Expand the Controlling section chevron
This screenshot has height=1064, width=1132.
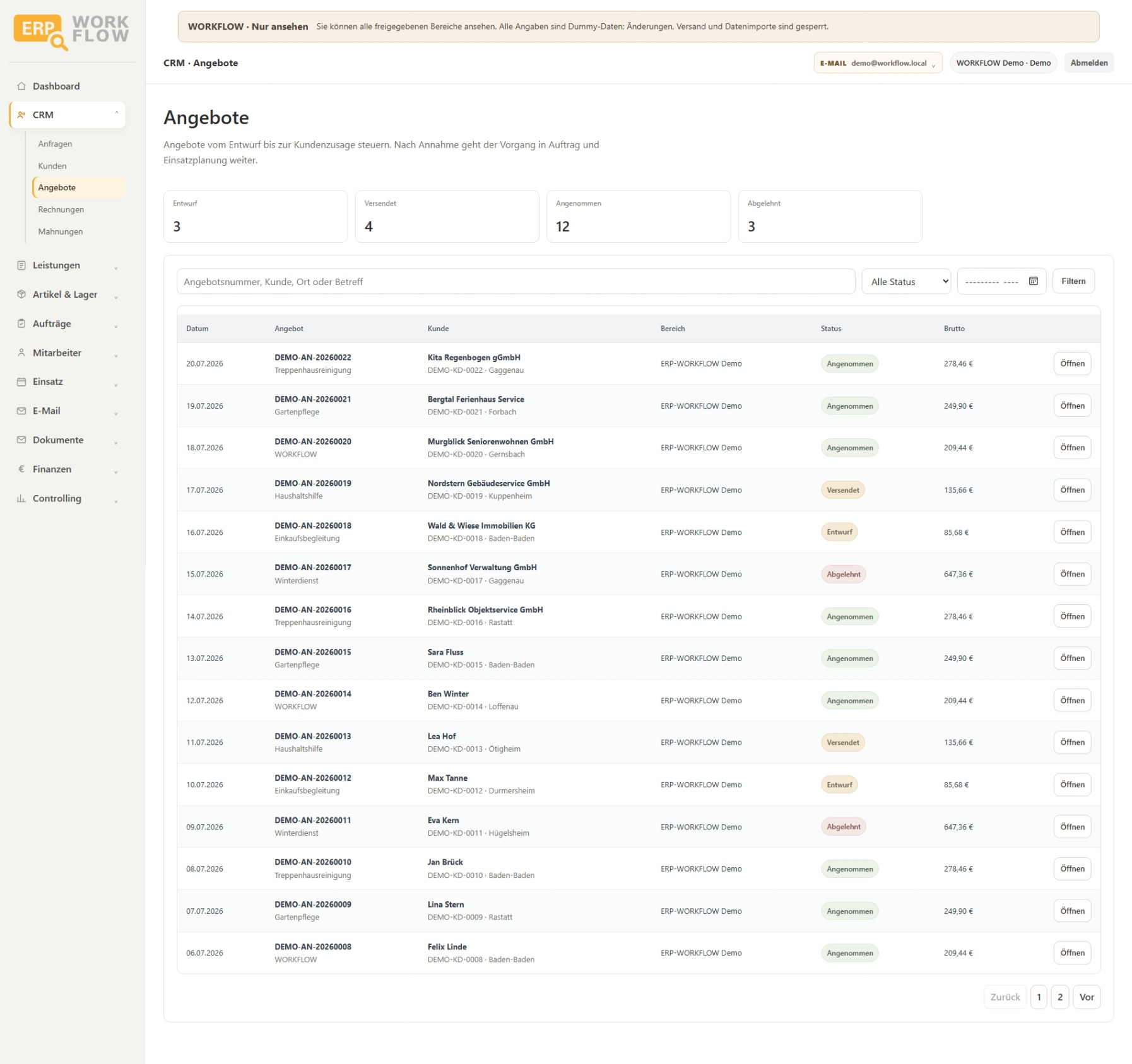(116, 500)
